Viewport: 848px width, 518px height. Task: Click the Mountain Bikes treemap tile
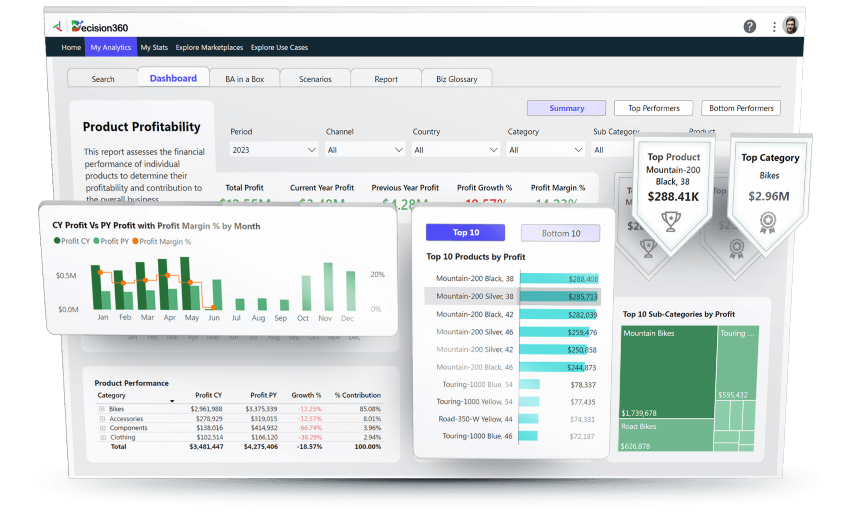coord(665,370)
